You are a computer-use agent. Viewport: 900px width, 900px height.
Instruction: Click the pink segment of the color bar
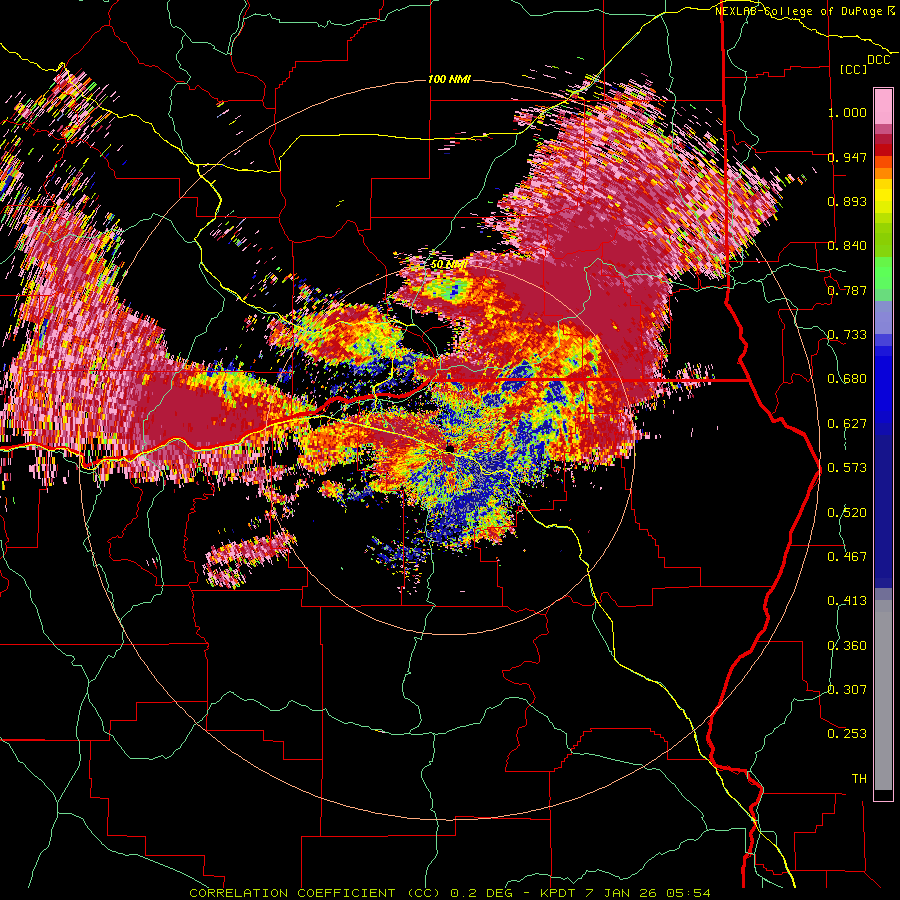tap(883, 107)
